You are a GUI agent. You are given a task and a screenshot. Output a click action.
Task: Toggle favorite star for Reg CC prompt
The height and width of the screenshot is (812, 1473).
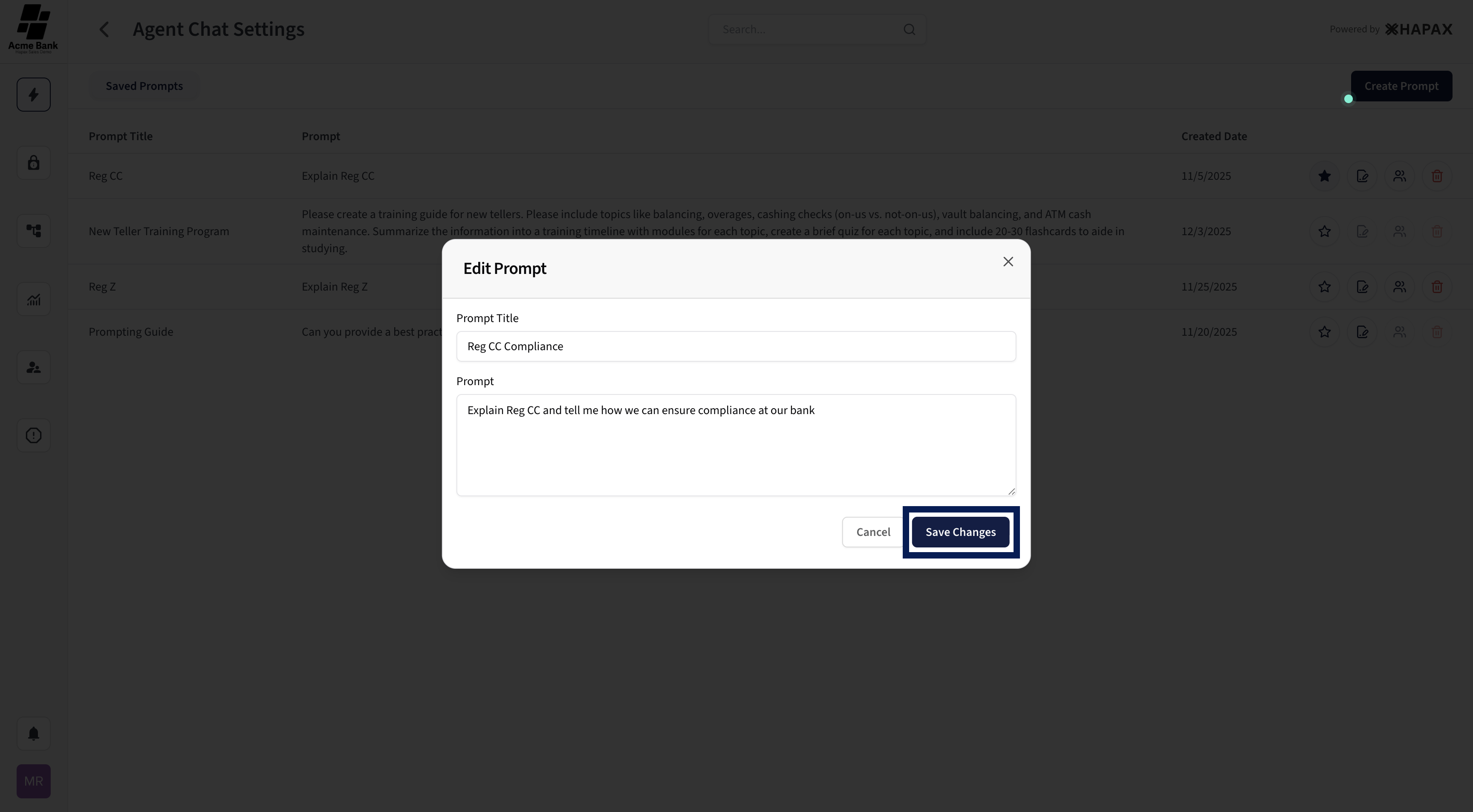pos(1324,176)
